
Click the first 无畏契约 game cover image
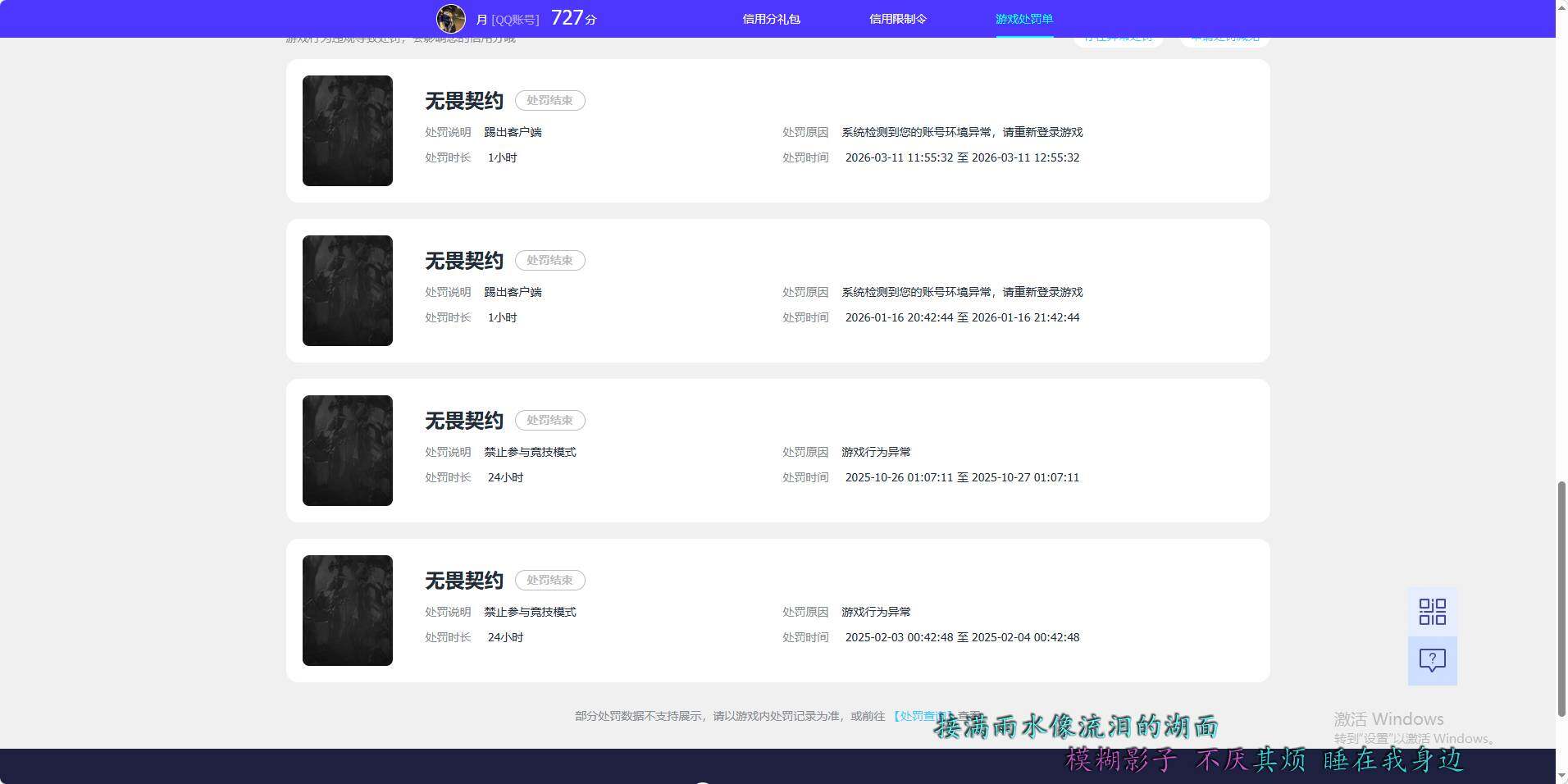click(347, 130)
